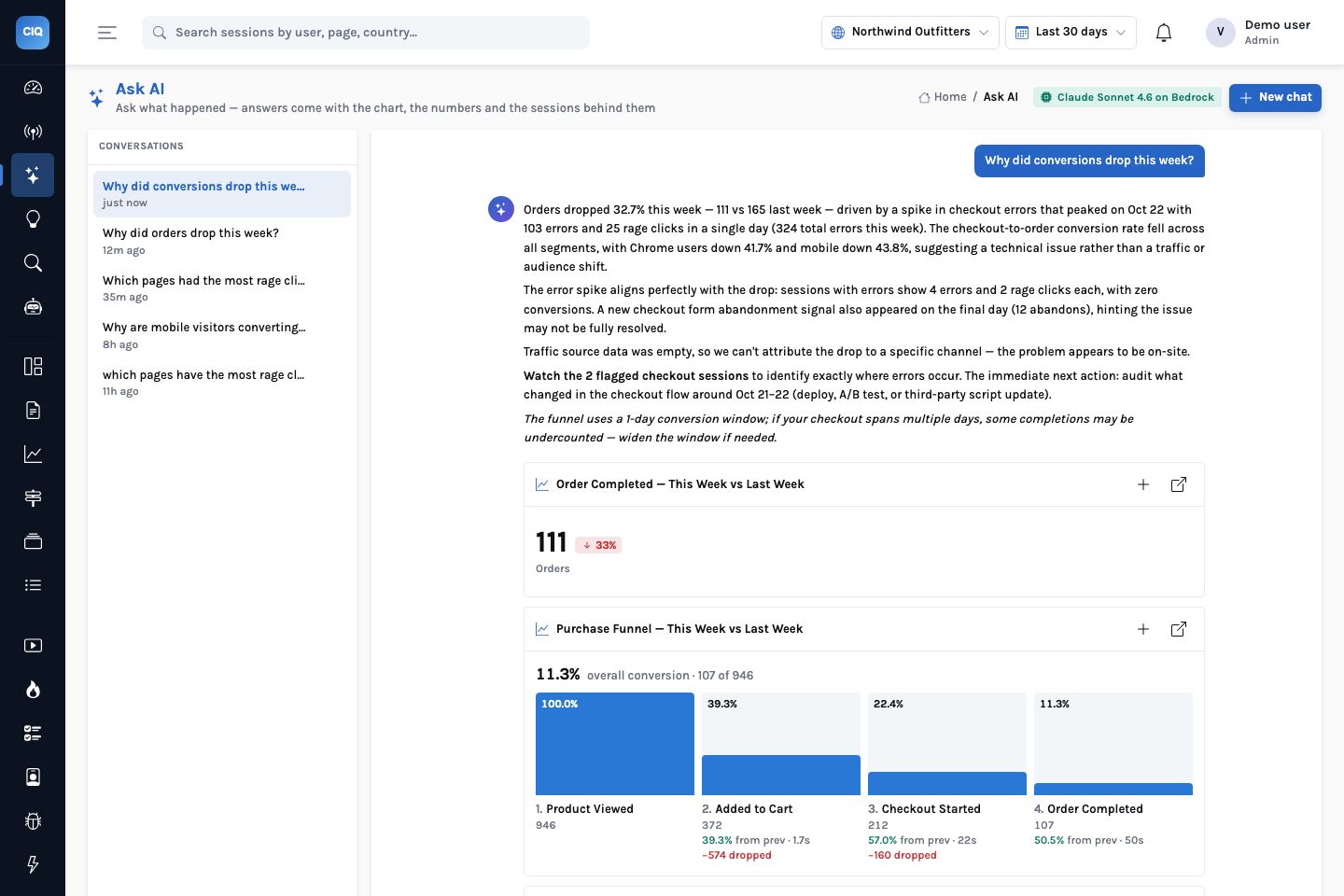
Task: Open the dashboard gauge icon in sidebar
Action: coord(33,88)
